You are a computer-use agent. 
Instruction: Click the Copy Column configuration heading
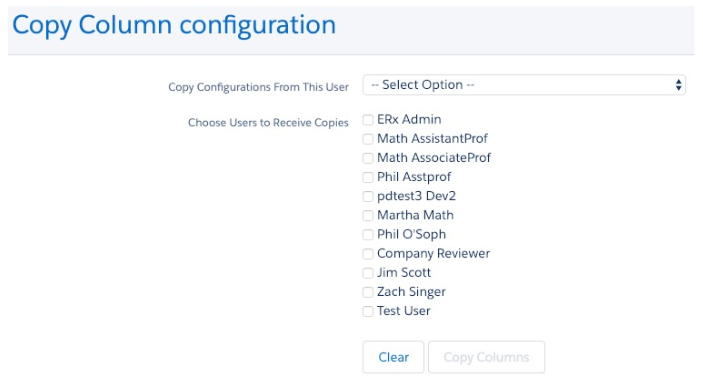[x=174, y=25]
